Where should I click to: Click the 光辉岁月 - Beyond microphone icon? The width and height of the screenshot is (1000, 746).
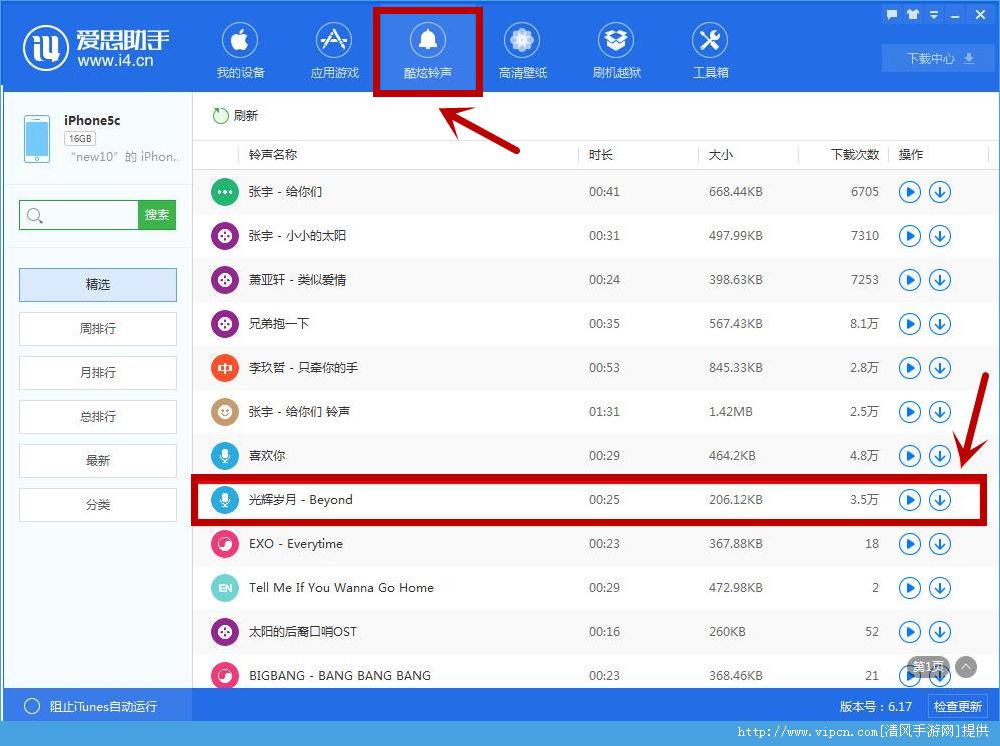224,499
